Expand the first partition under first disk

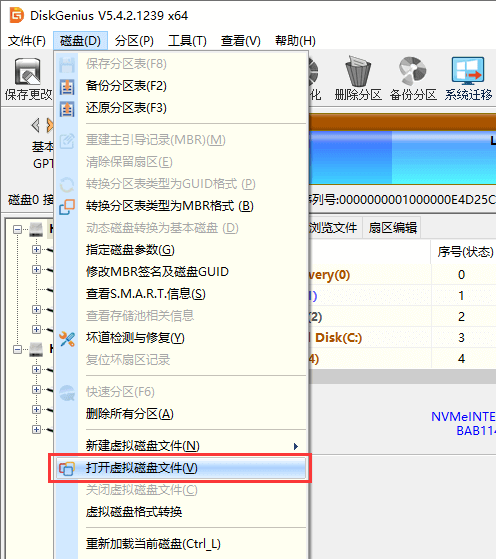click(36, 249)
